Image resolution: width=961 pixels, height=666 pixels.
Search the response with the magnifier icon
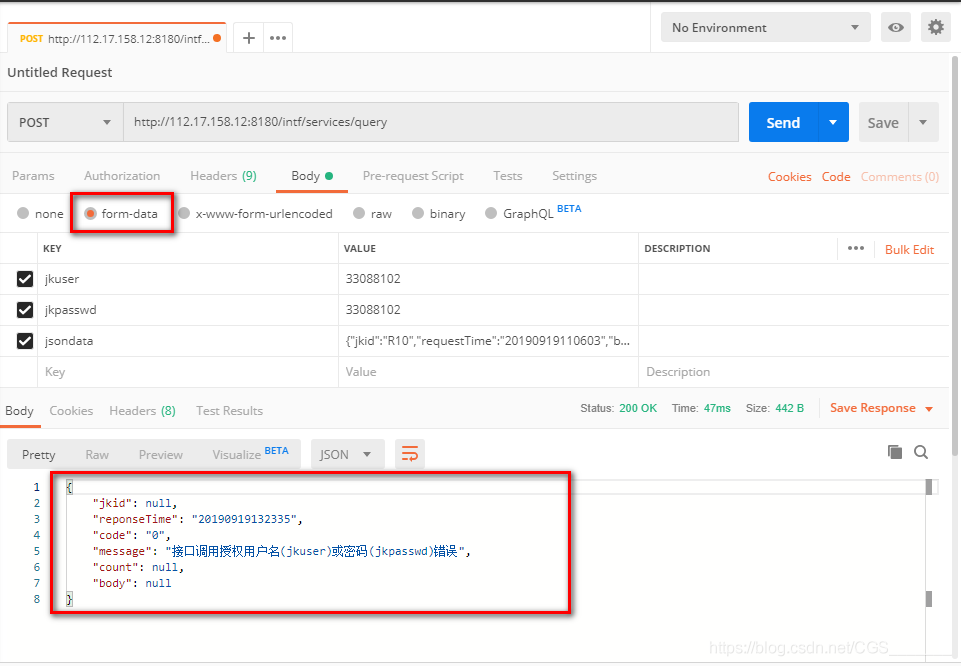921,452
